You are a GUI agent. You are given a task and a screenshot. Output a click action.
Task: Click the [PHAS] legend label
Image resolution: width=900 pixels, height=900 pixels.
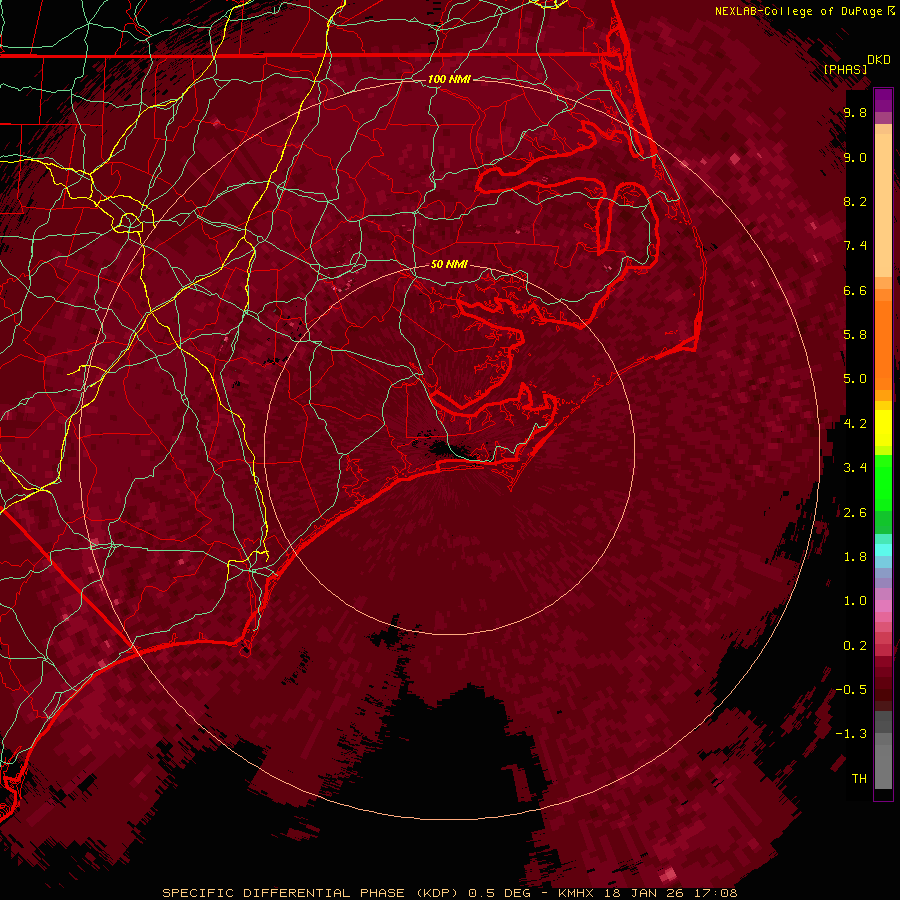[845, 69]
